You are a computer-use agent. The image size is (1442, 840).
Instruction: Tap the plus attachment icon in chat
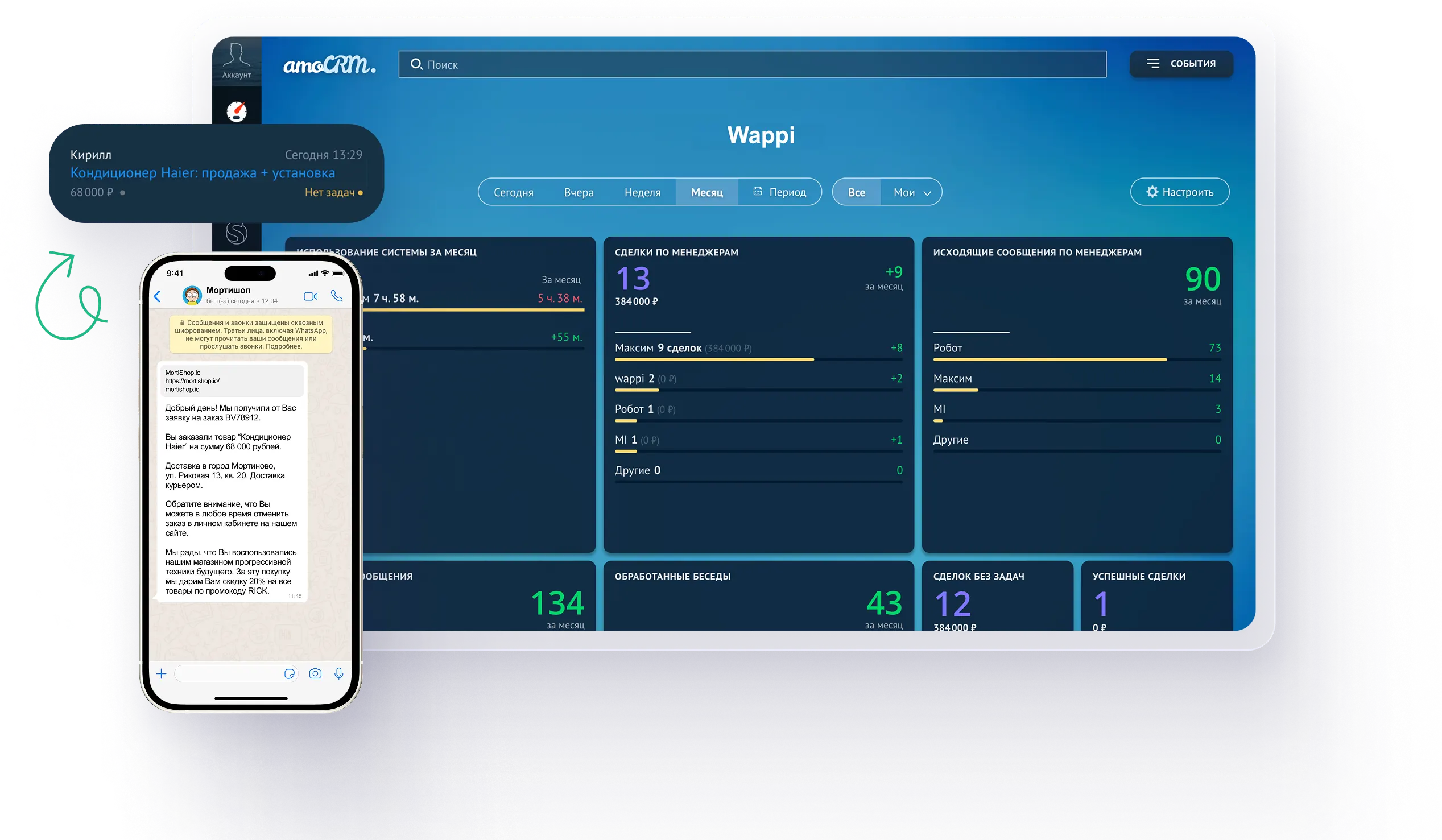162,673
